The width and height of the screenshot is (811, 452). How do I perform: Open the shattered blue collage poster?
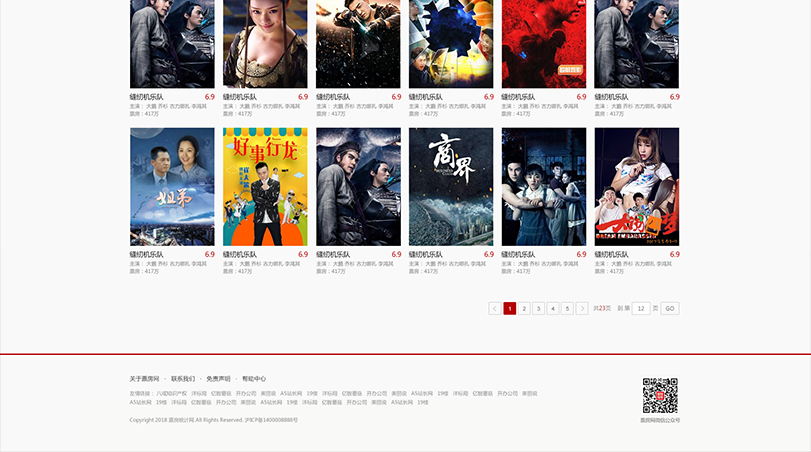[x=451, y=44]
